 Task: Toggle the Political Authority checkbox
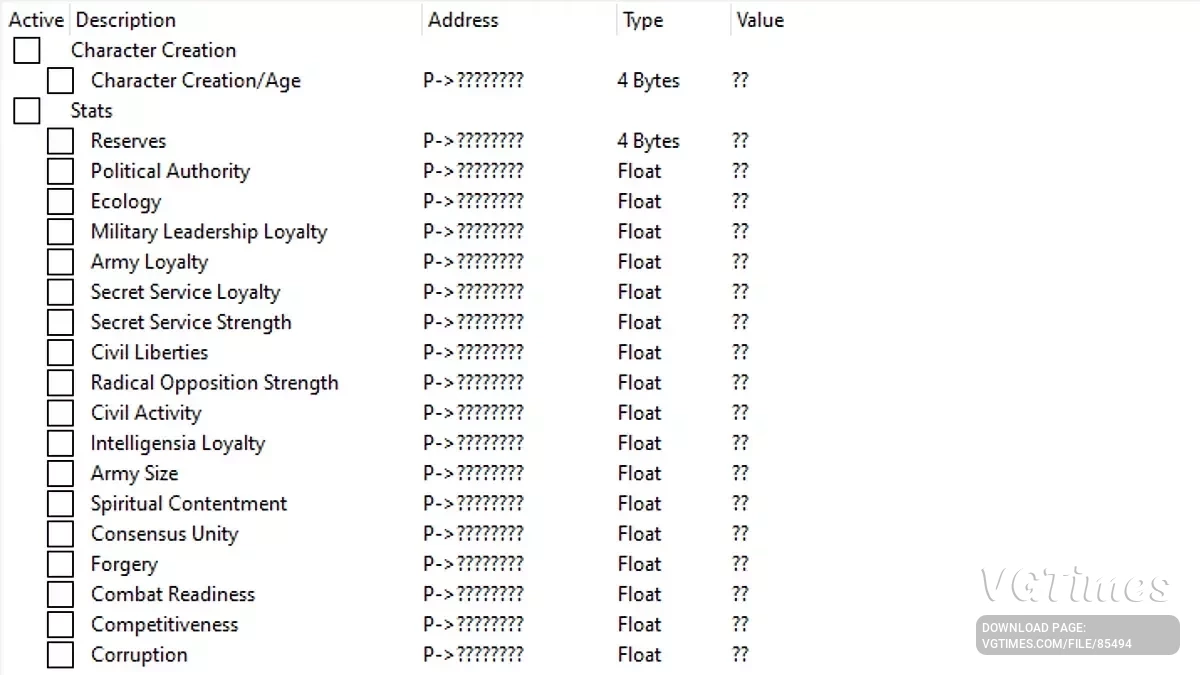click(x=60, y=171)
